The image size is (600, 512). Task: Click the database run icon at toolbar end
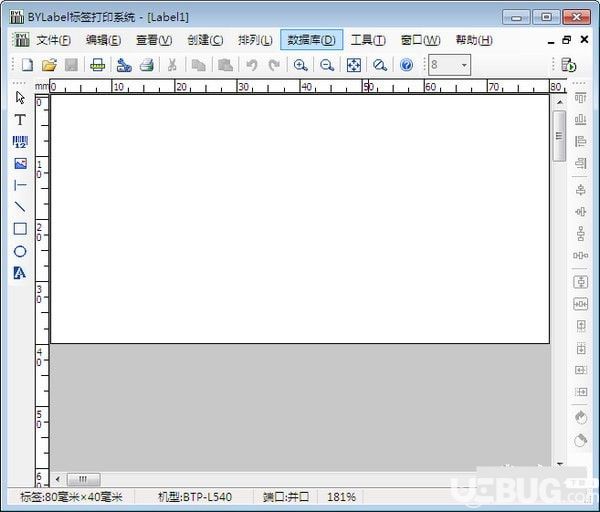569,65
